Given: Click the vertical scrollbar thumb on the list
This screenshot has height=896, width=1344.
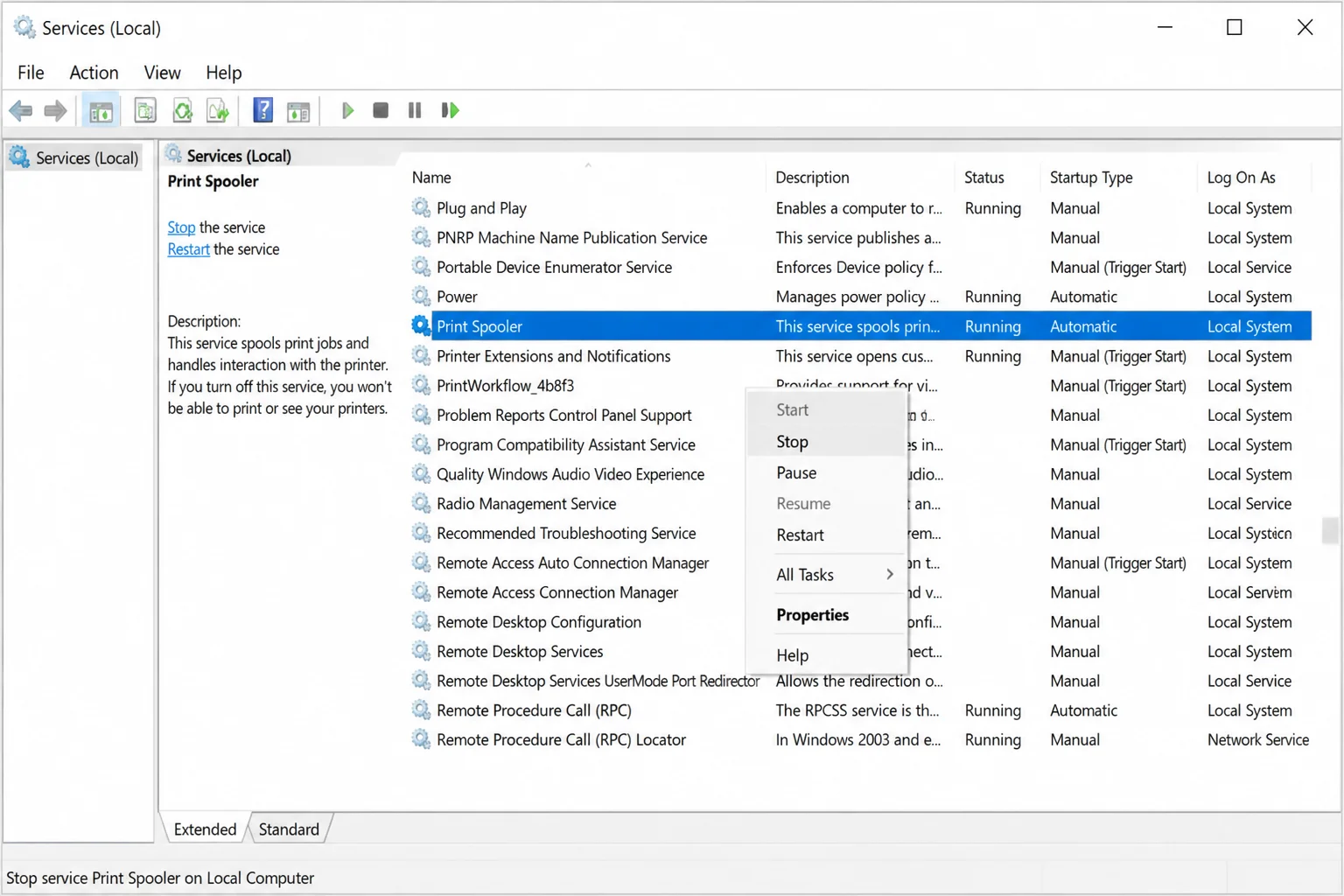Looking at the screenshot, I should (x=1331, y=530).
